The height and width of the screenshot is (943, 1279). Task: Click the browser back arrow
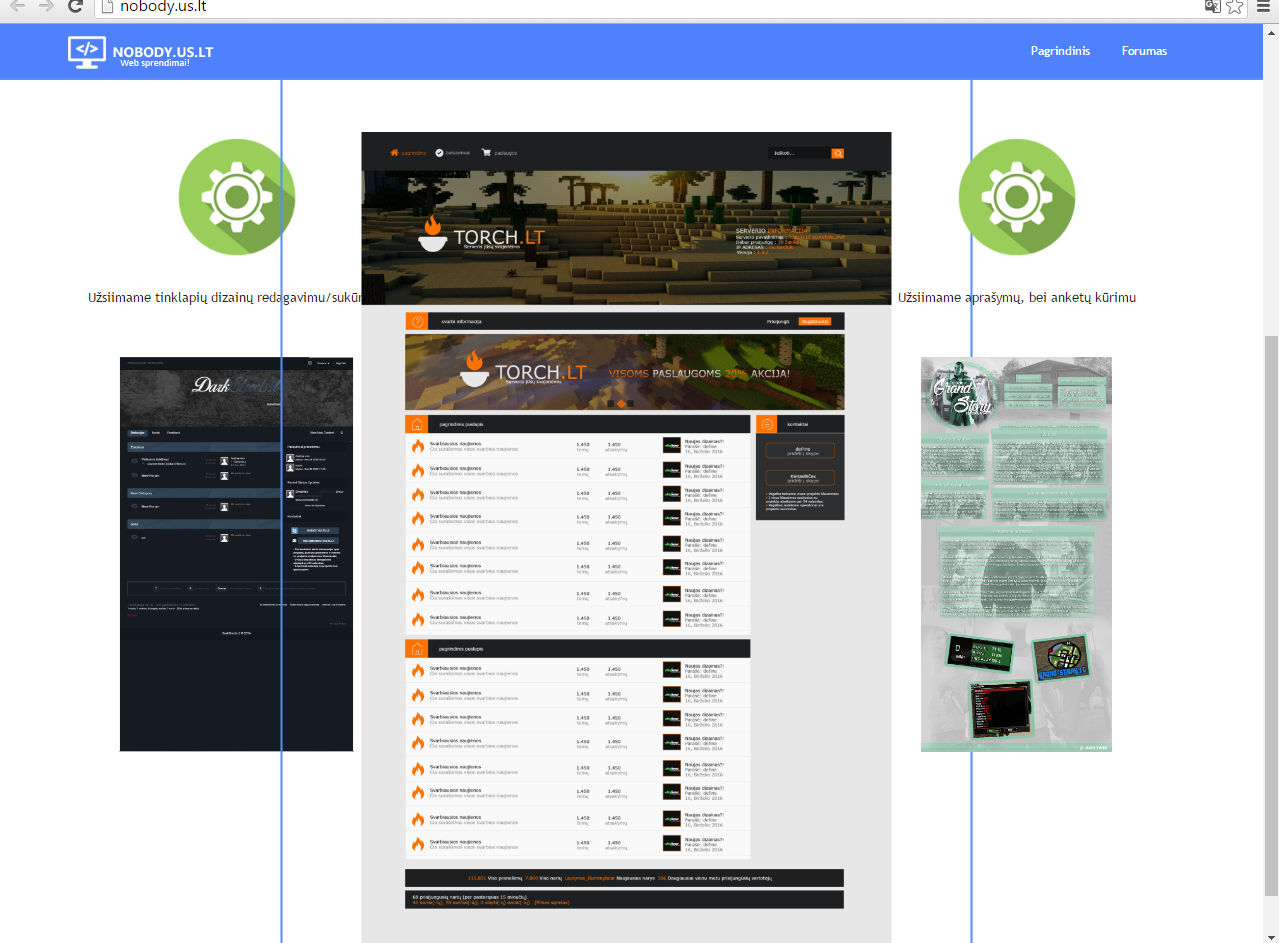point(18,6)
